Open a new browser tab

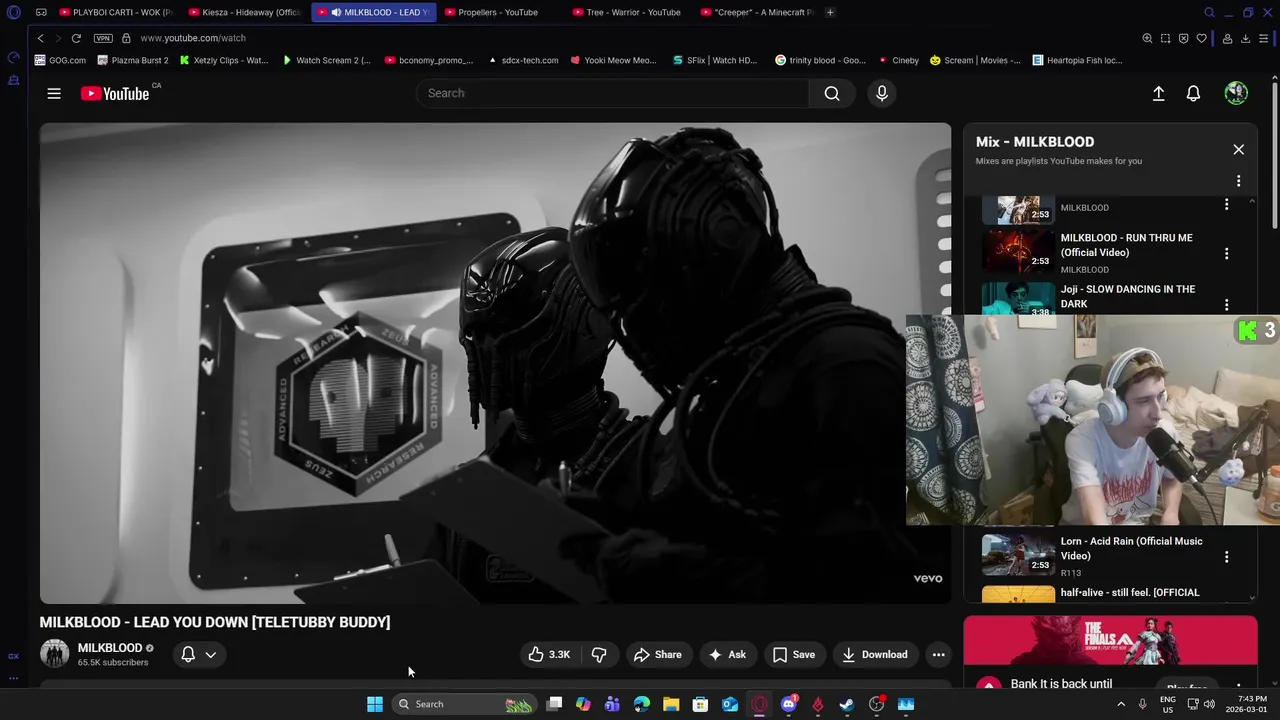[830, 12]
